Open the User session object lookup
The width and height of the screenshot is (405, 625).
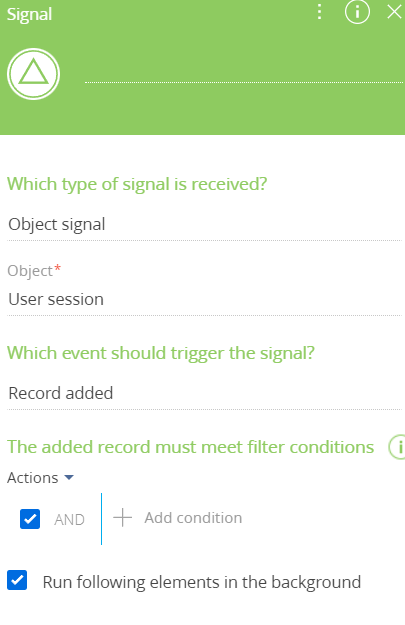click(x=204, y=300)
